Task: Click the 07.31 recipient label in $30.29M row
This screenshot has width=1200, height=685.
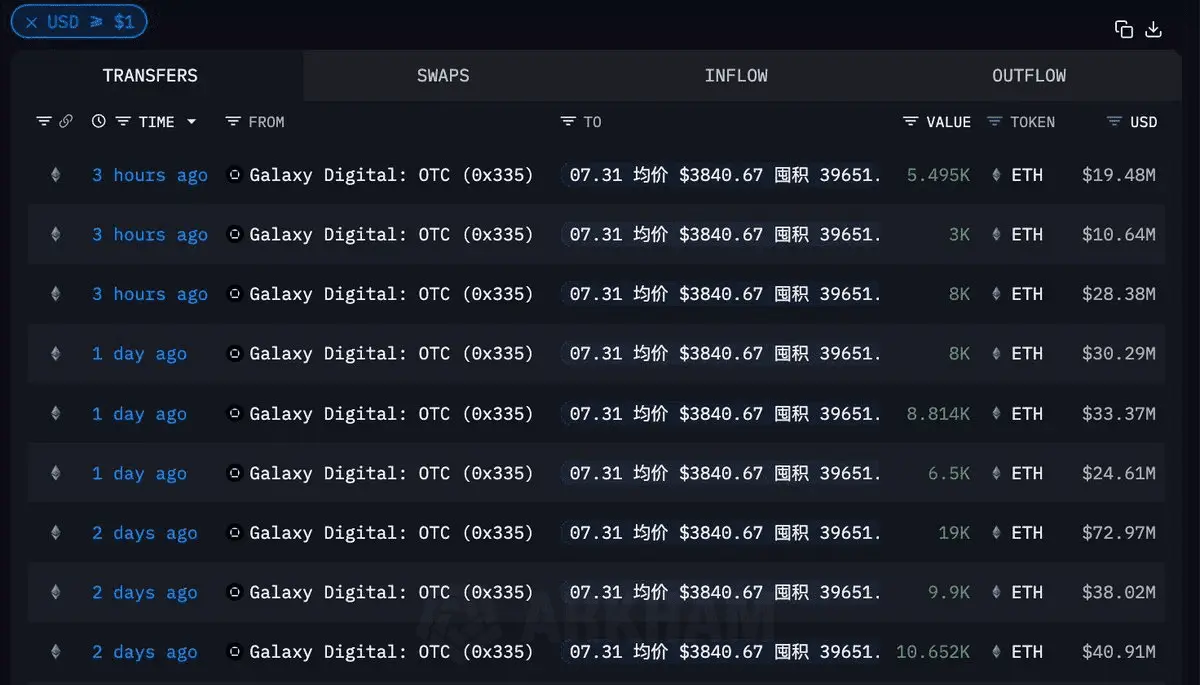Action: pos(725,353)
